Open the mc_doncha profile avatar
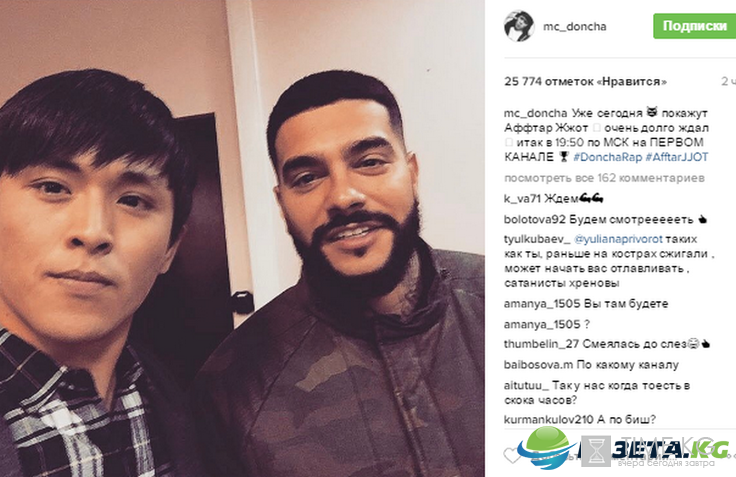Viewport: 736px width, 477px height. click(x=519, y=26)
